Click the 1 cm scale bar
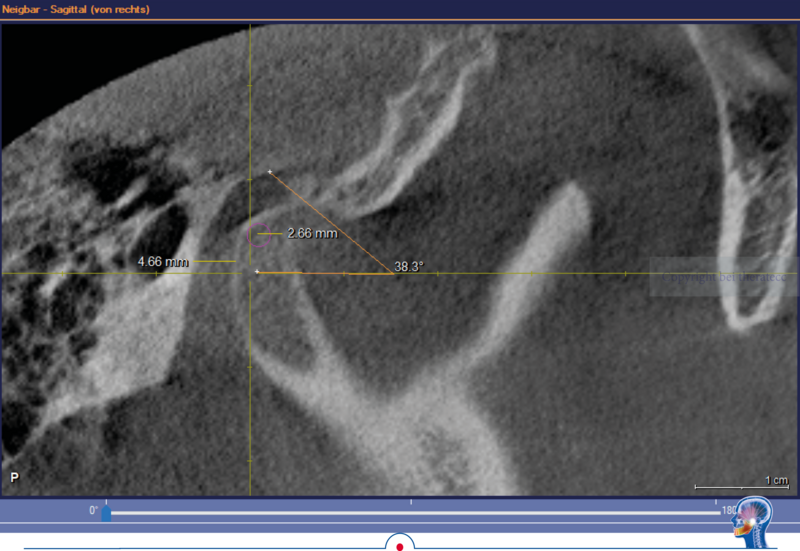 tap(741, 487)
